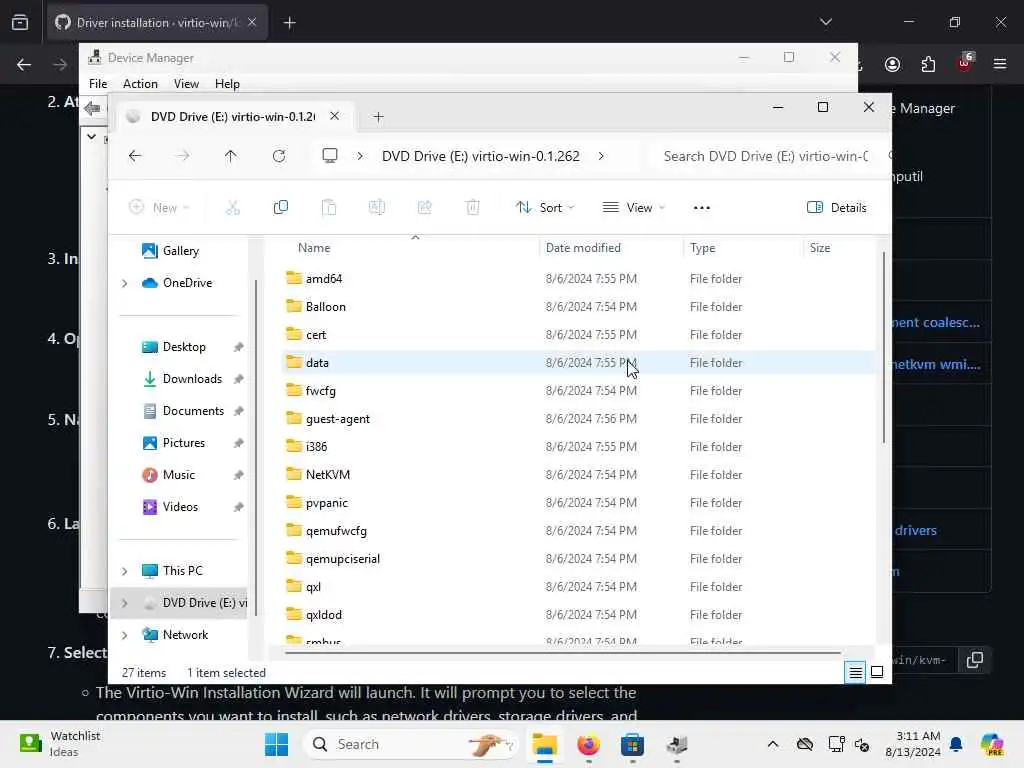Expand OneDrive in navigation pane
This screenshot has height=768, width=1024.
click(125, 283)
